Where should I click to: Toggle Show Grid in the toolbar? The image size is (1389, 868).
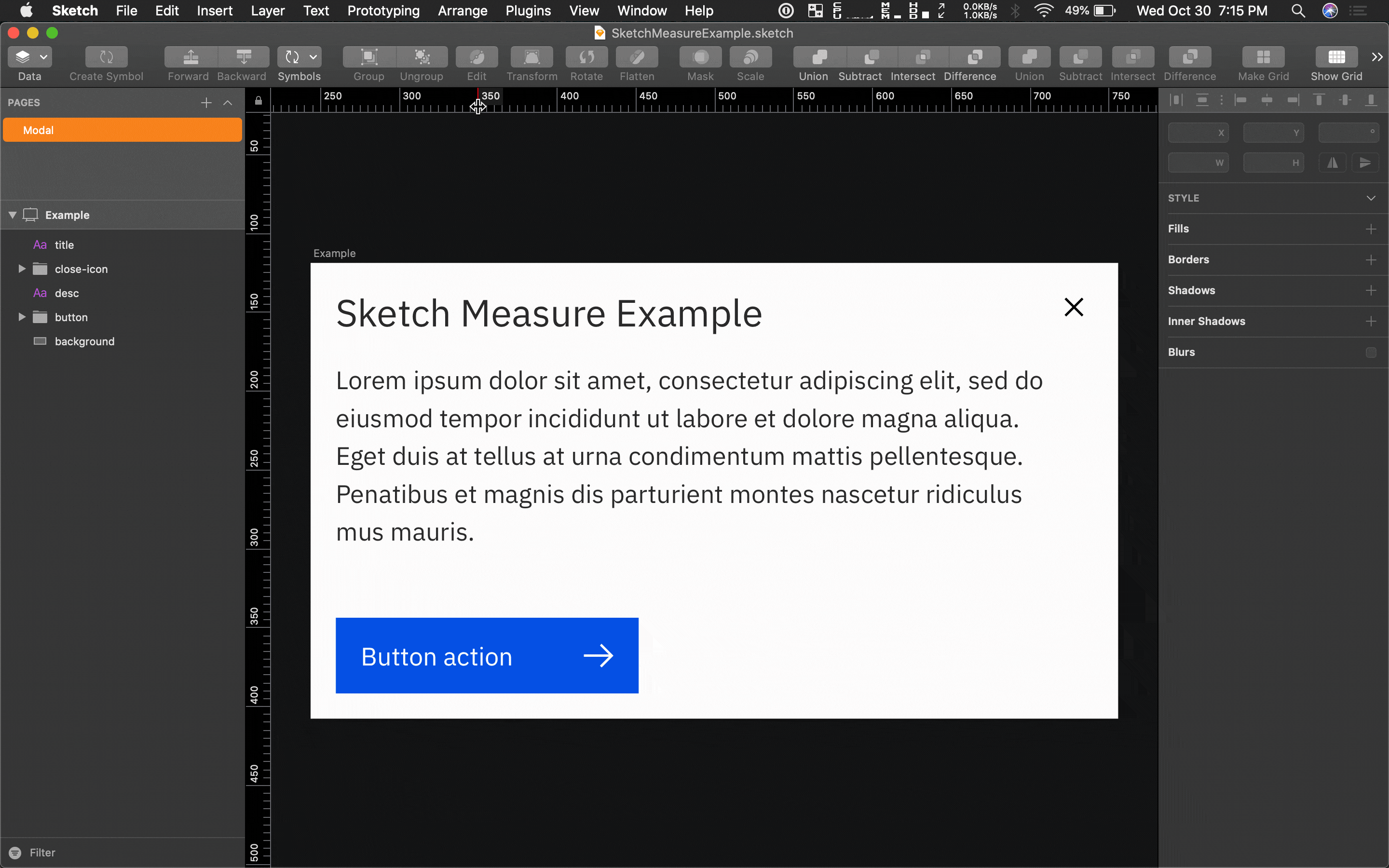1337,57
